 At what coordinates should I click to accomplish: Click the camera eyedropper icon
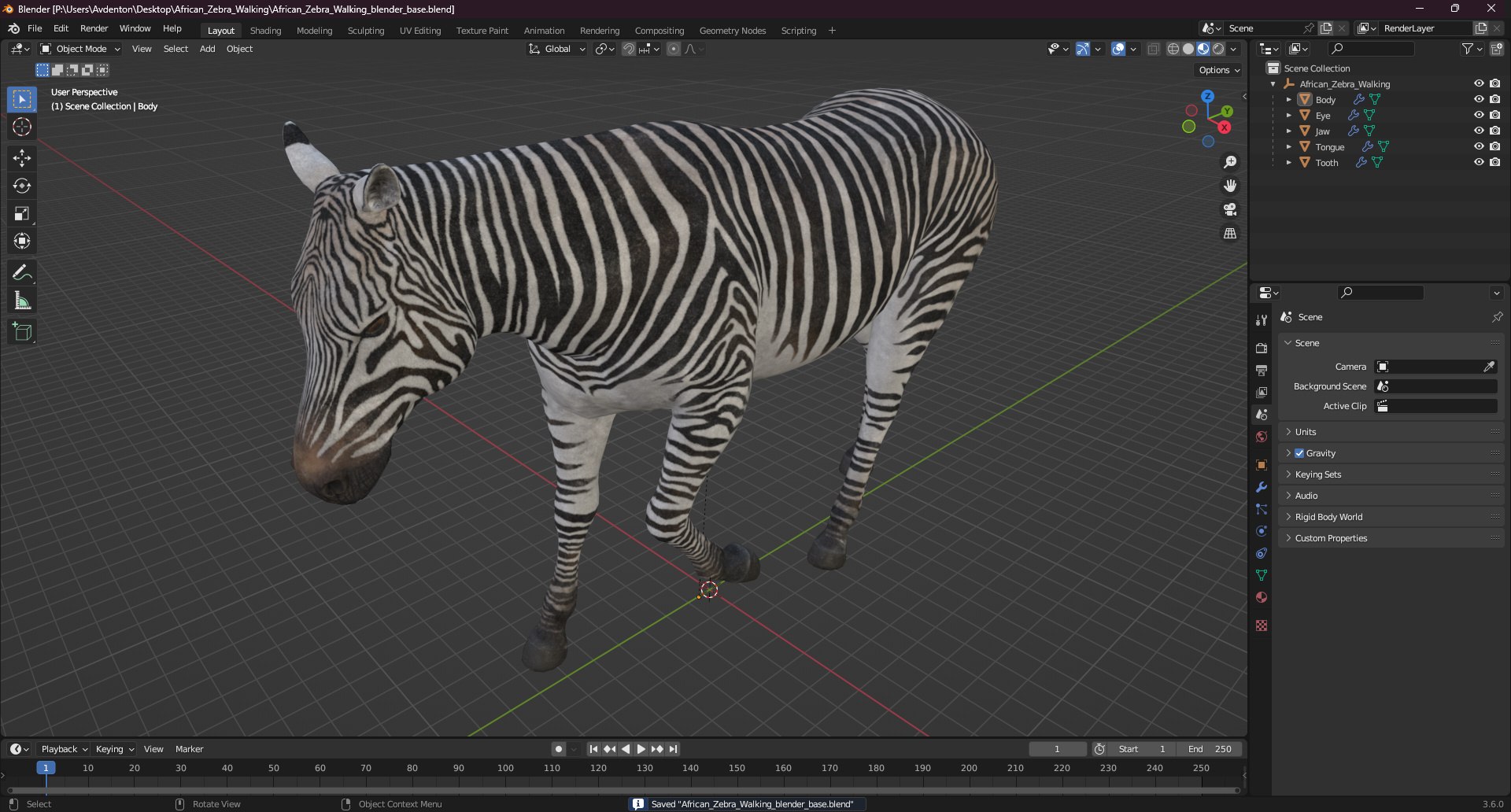pos(1489,367)
